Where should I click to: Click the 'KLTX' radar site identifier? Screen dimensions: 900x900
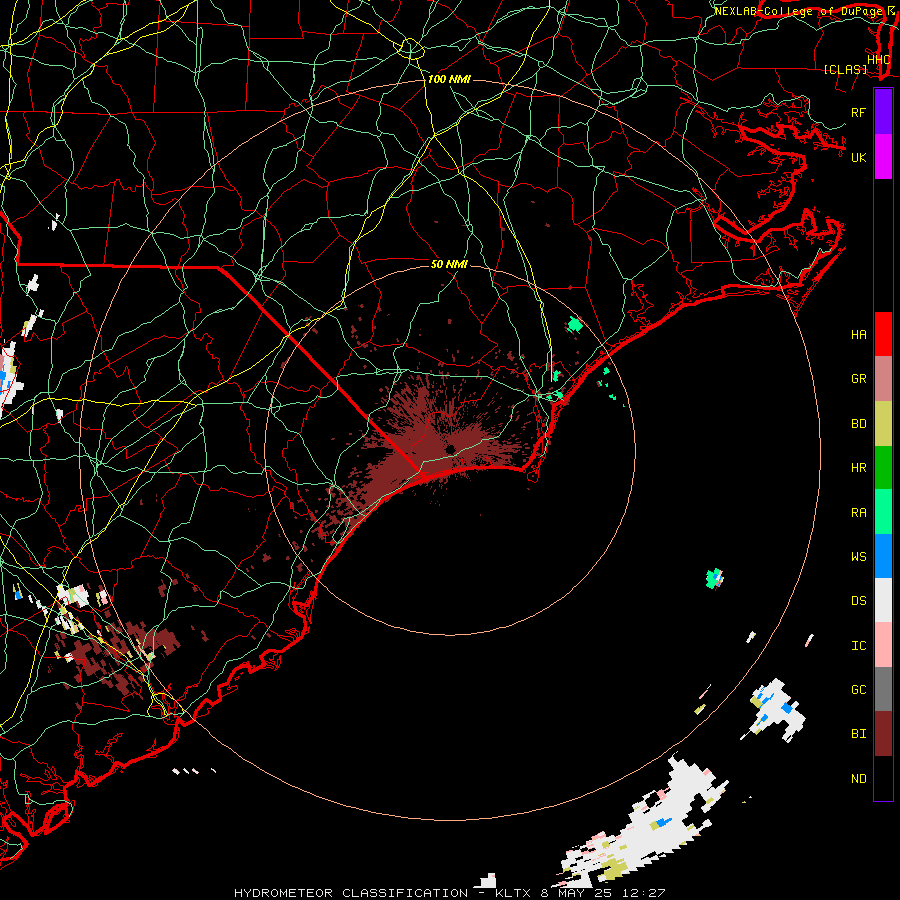[x=514, y=893]
